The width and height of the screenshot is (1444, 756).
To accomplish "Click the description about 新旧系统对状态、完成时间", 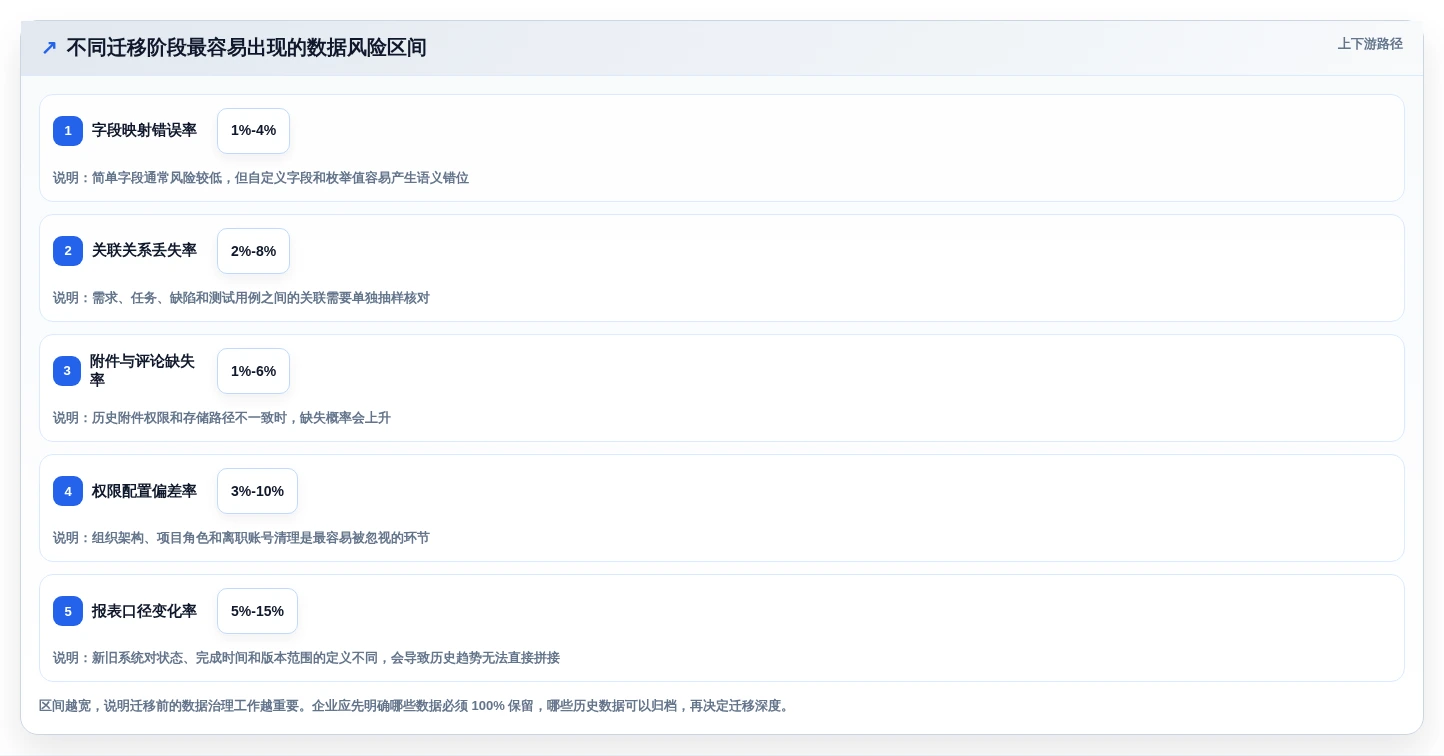I will click(x=306, y=658).
